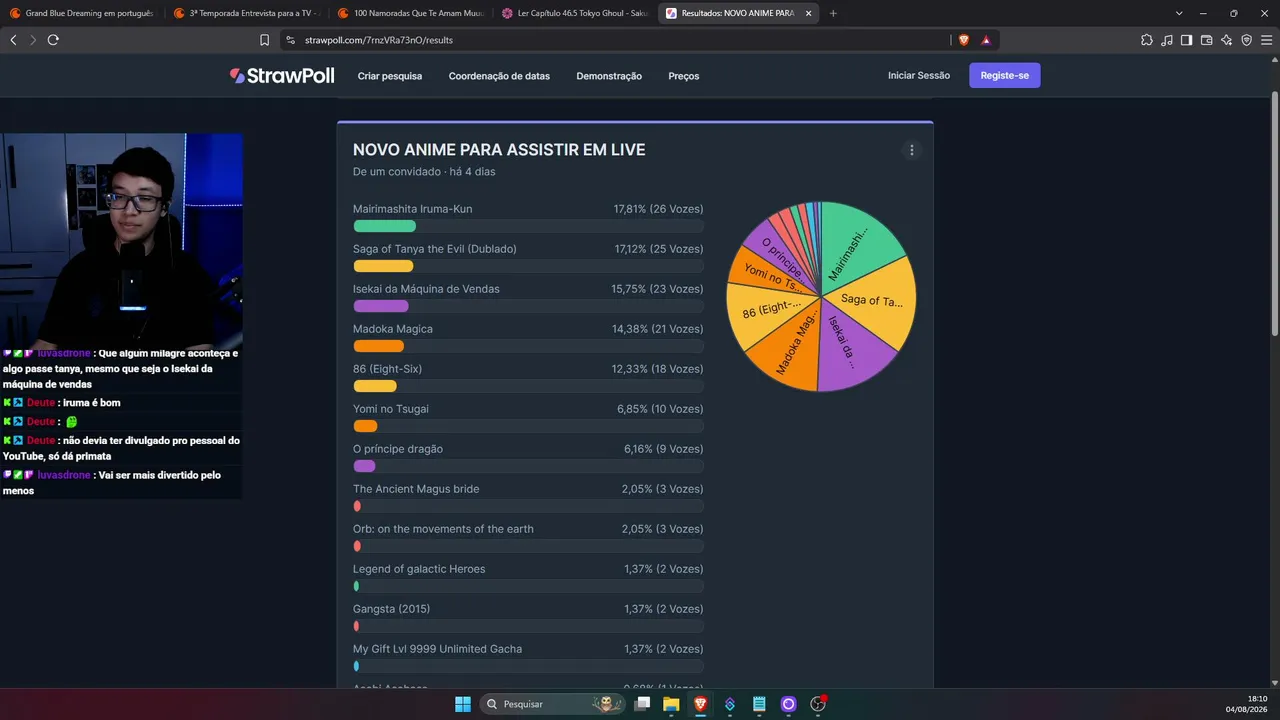The image size is (1280, 720).
Task: Click the Pesquisar taskbar search box
Action: pos(553,704)
